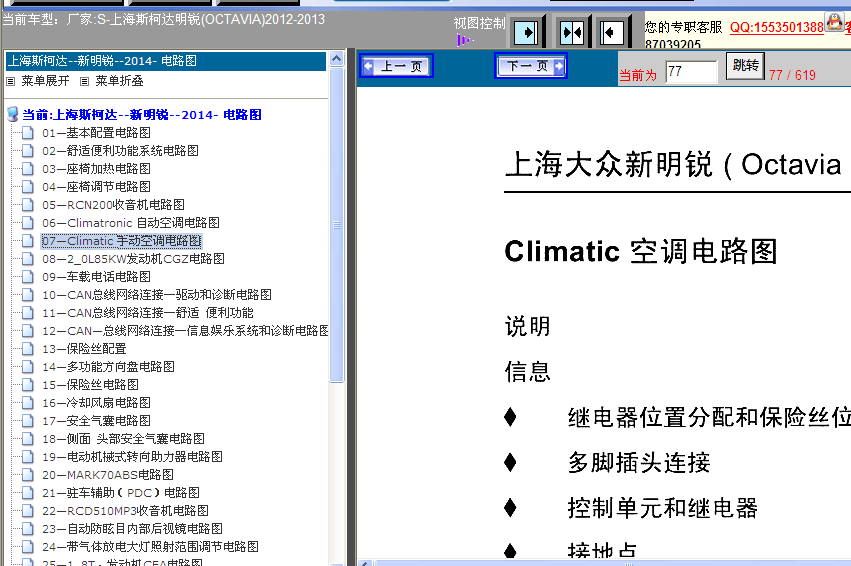This screenshot has width=851, height=566.
Task: Click the document heading Climatic 空调电路图
Action: coord(641,252)
